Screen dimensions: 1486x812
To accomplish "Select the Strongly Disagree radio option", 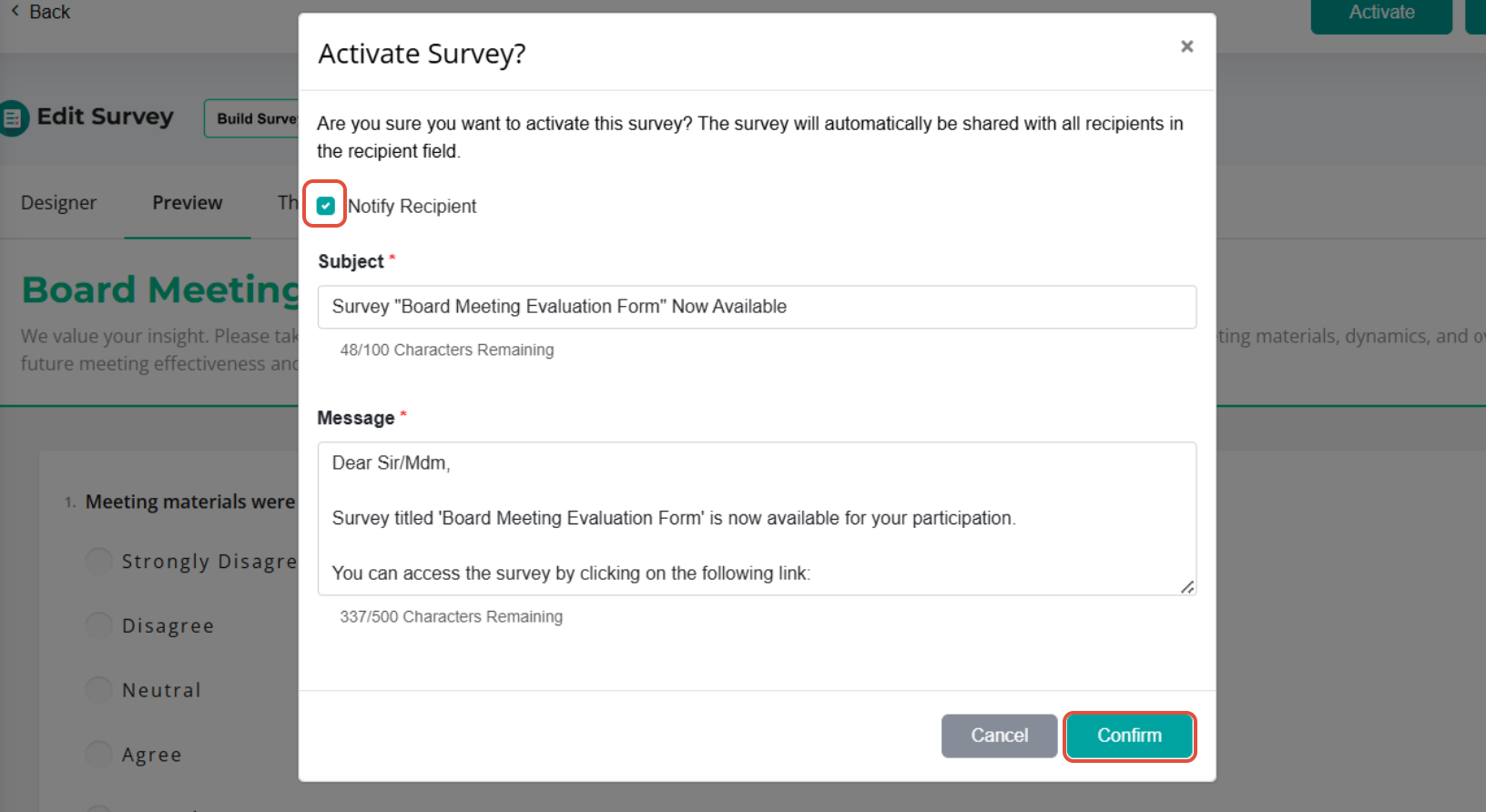I will pos(98,561).
